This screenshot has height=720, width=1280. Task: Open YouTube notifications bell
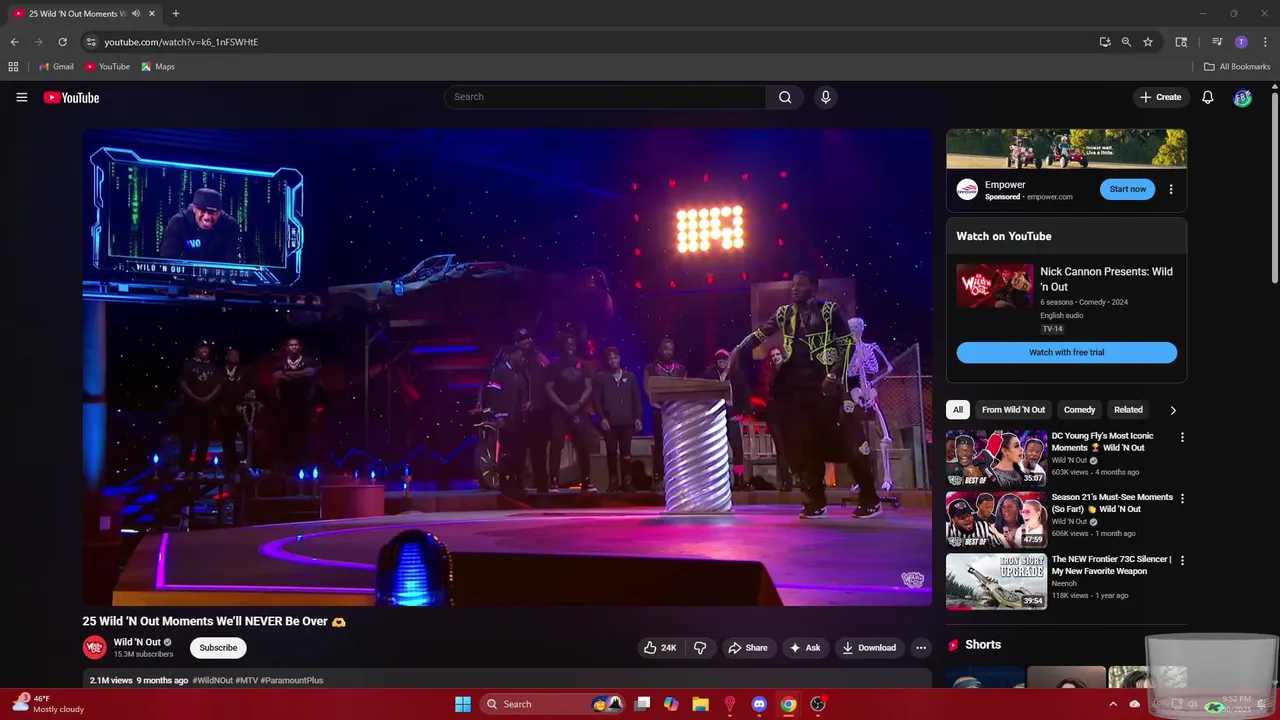[x=1208, y=97]
